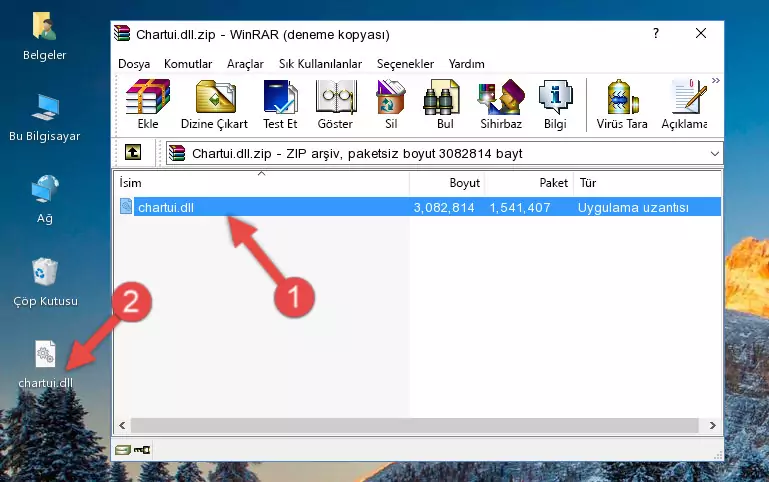The width and height of the screenshot is (769, 482).
Task: Open the Göster (View) tool
Action: (335, 104)
